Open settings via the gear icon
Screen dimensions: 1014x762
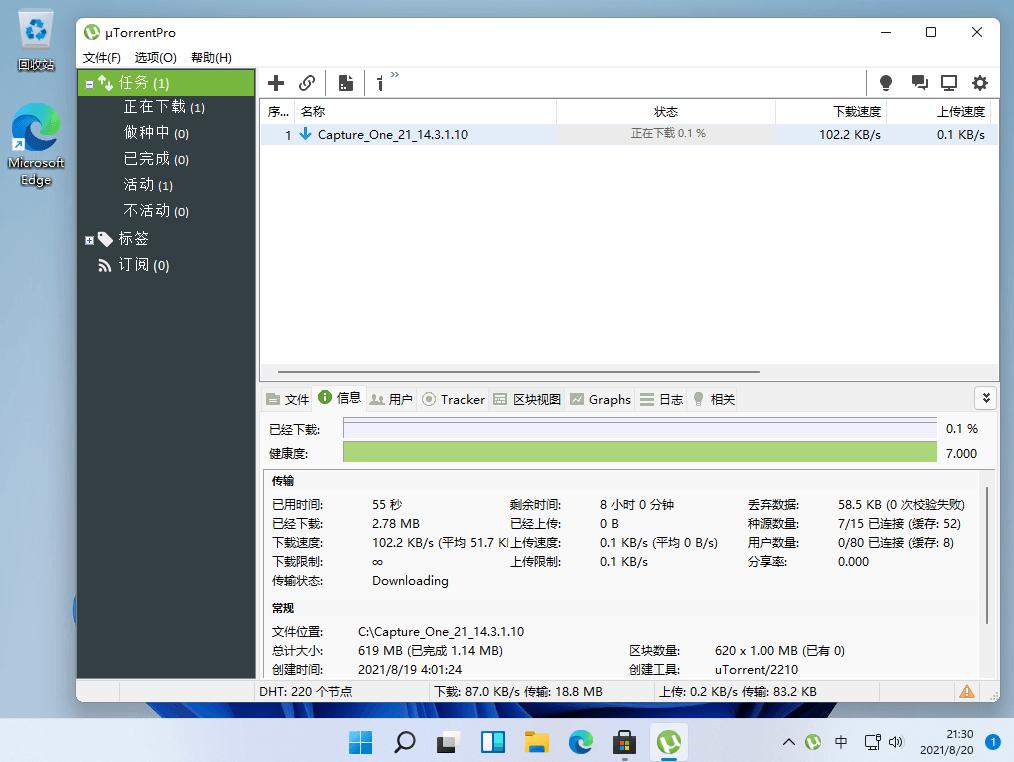click(980, 83)
